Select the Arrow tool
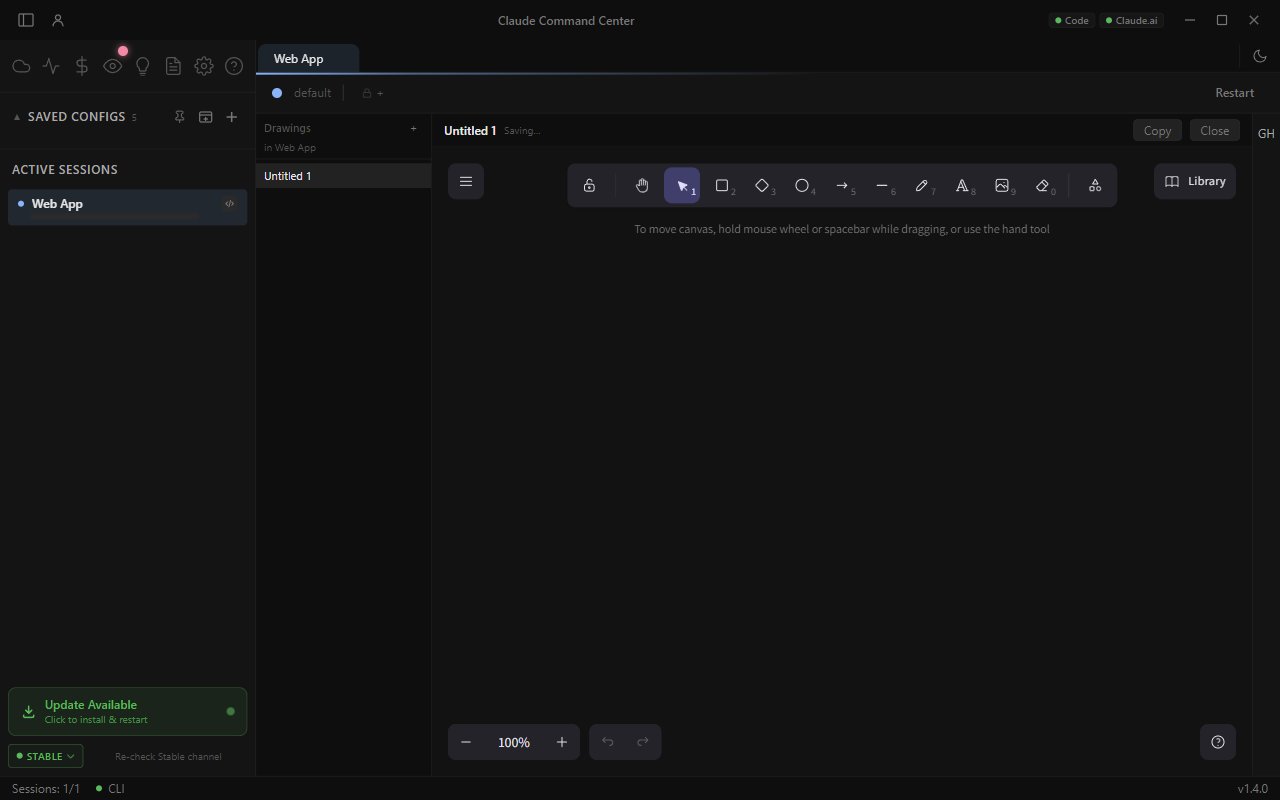 pos(842,185)
